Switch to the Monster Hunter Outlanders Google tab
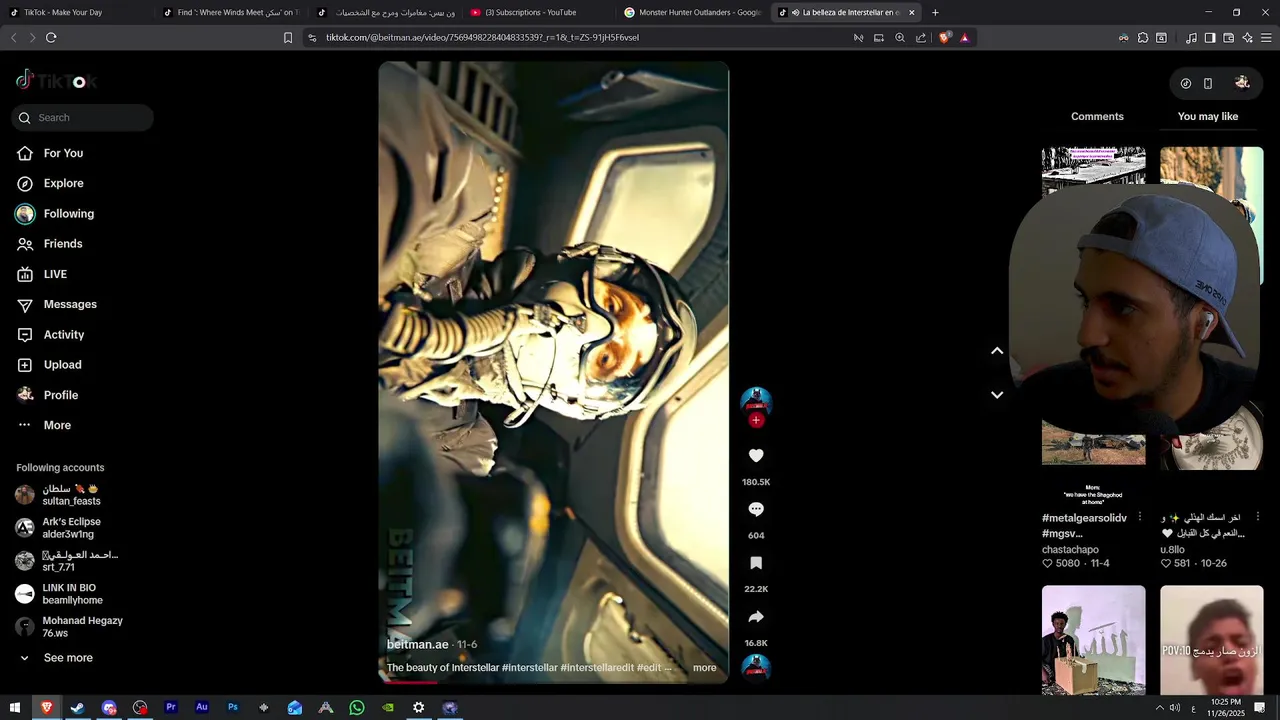1280x720 pixels. coord(692,13)
